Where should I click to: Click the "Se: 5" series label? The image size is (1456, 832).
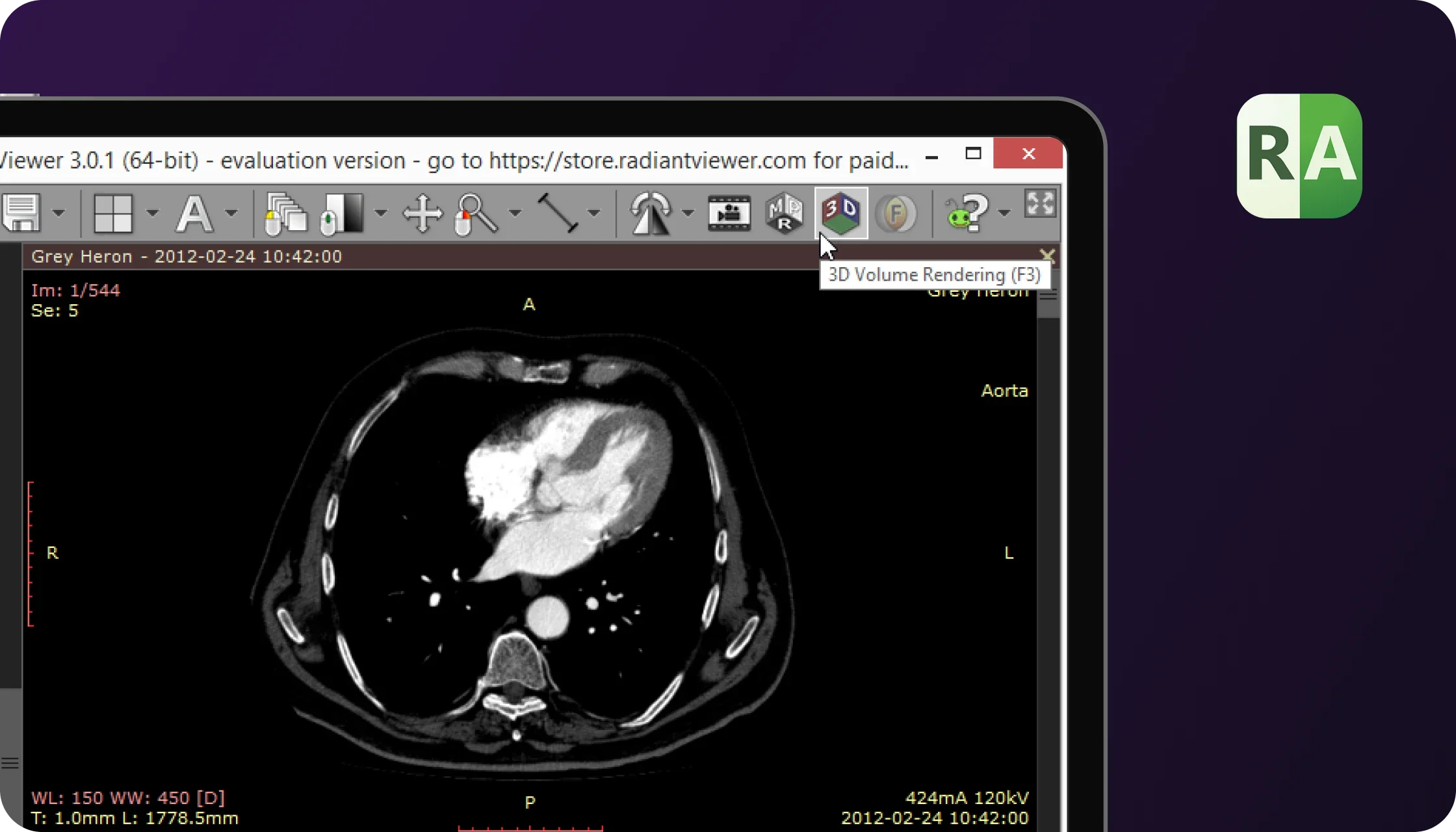point(55,311)
